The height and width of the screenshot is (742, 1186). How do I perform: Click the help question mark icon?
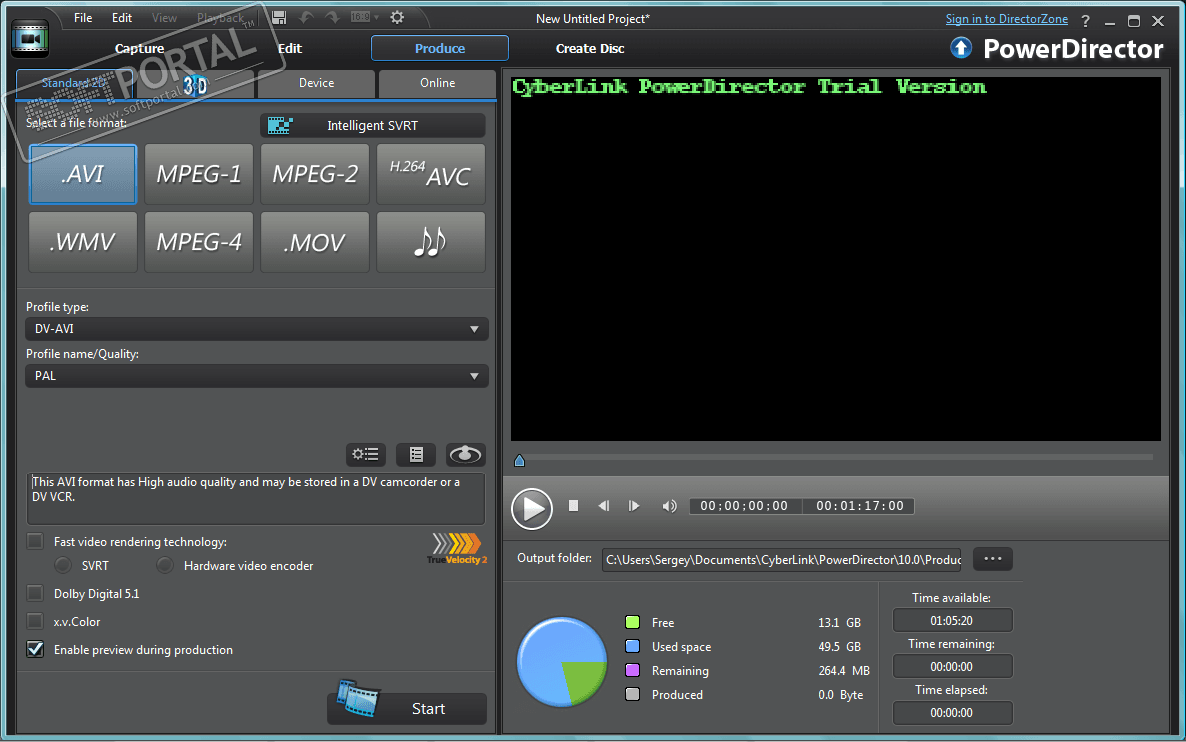[x=1085, y=21]
